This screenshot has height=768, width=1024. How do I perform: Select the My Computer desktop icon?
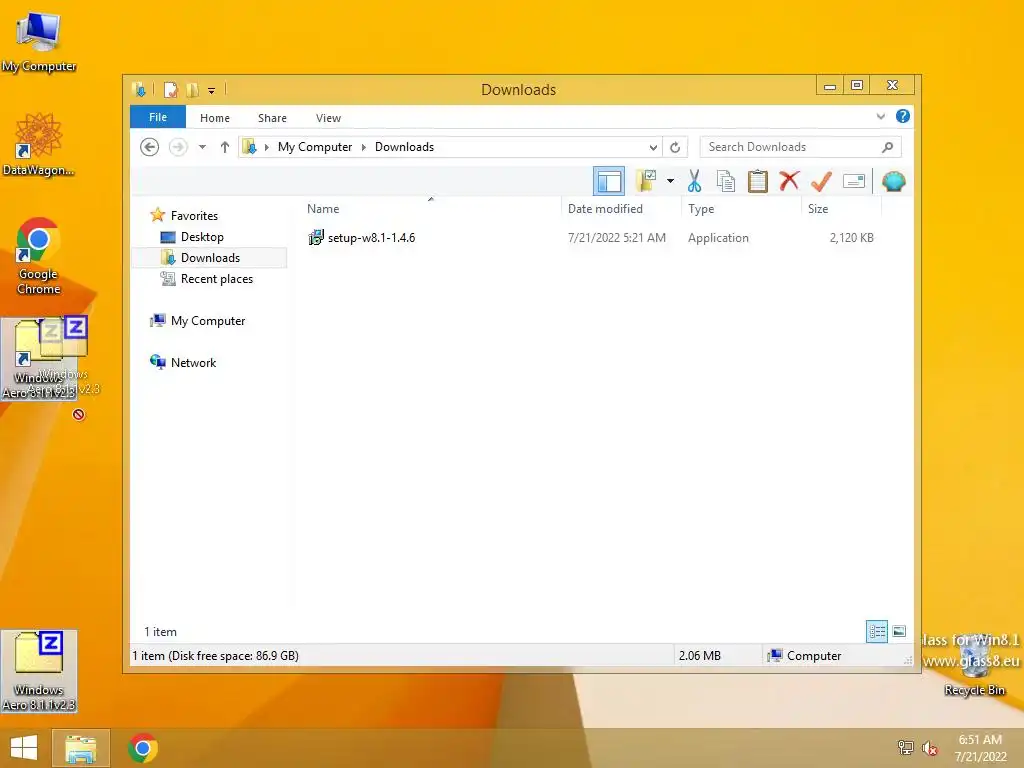coord(39,40)
